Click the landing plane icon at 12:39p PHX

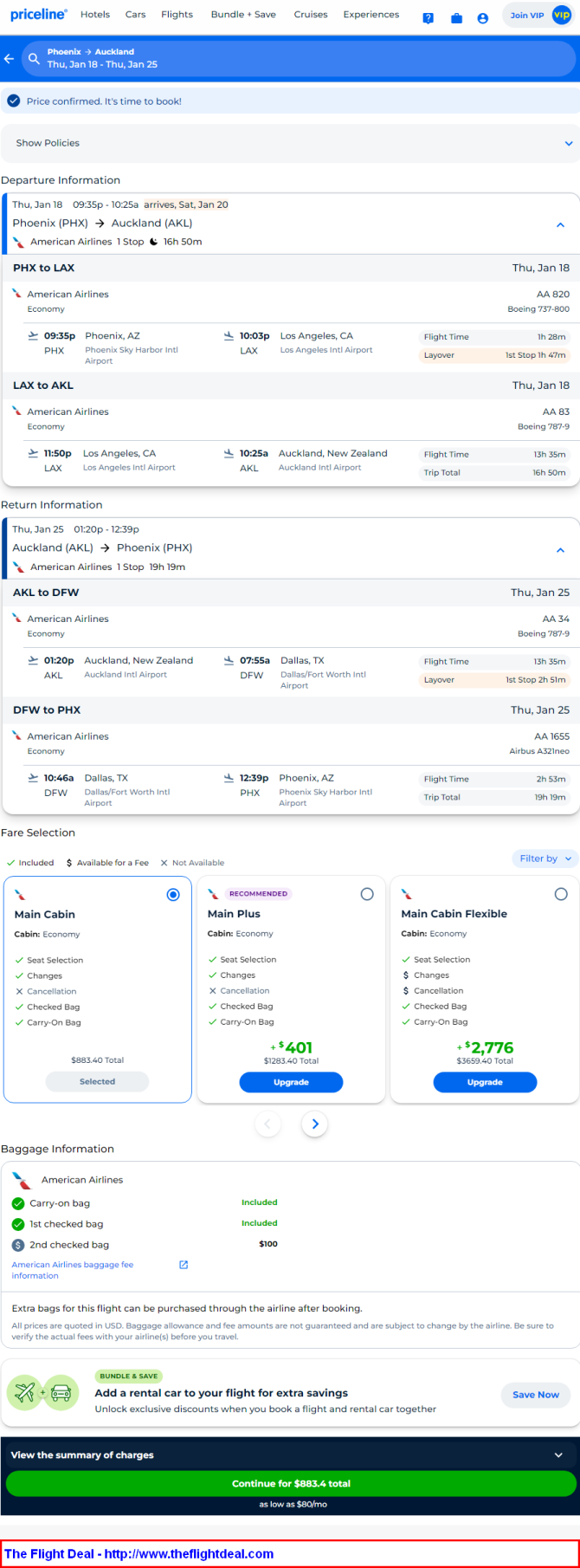[229, 778]
